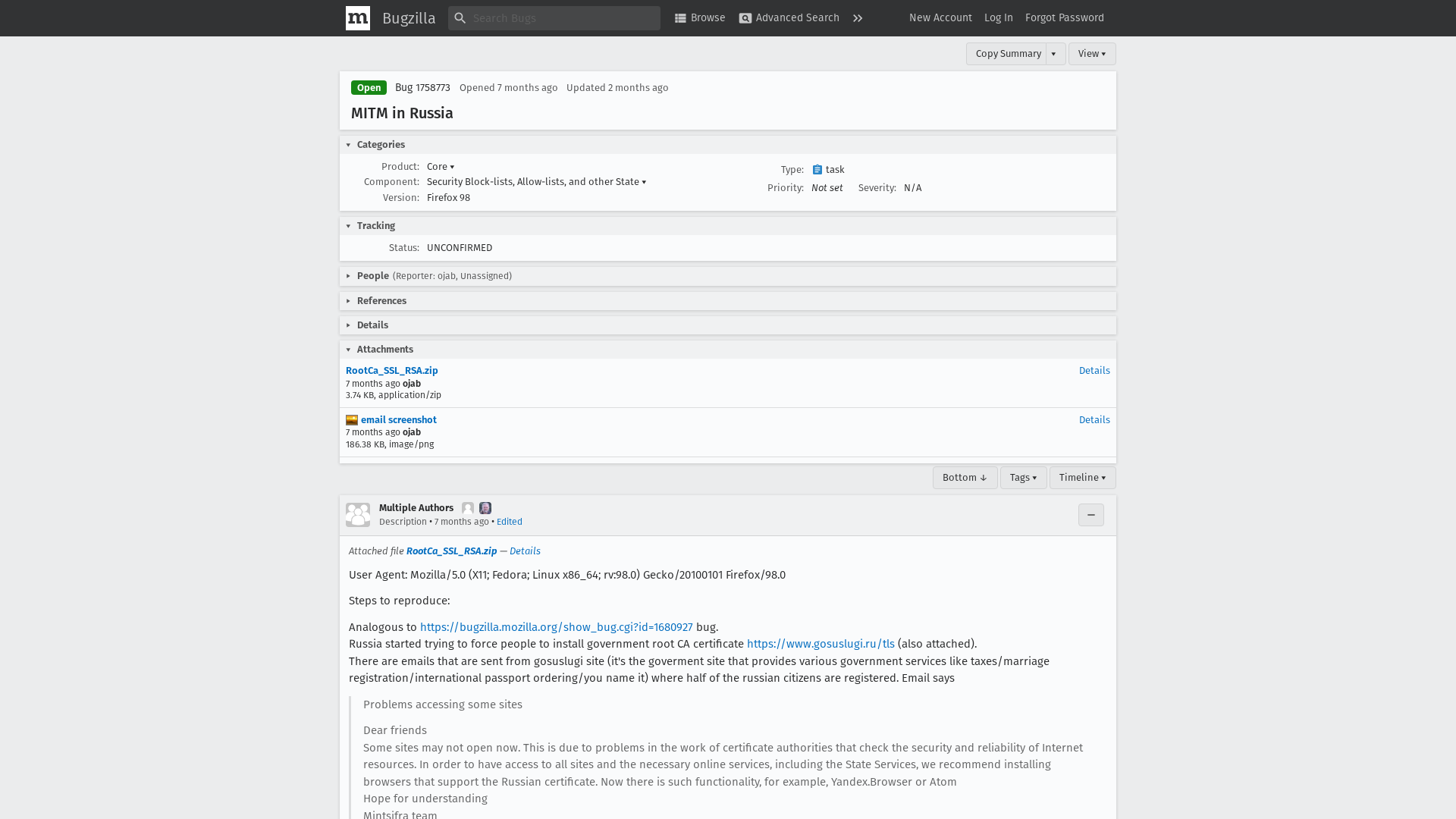Open the gosuslugi.ru/tls link
Screen dimensions: 1456x819
[821, 644]
